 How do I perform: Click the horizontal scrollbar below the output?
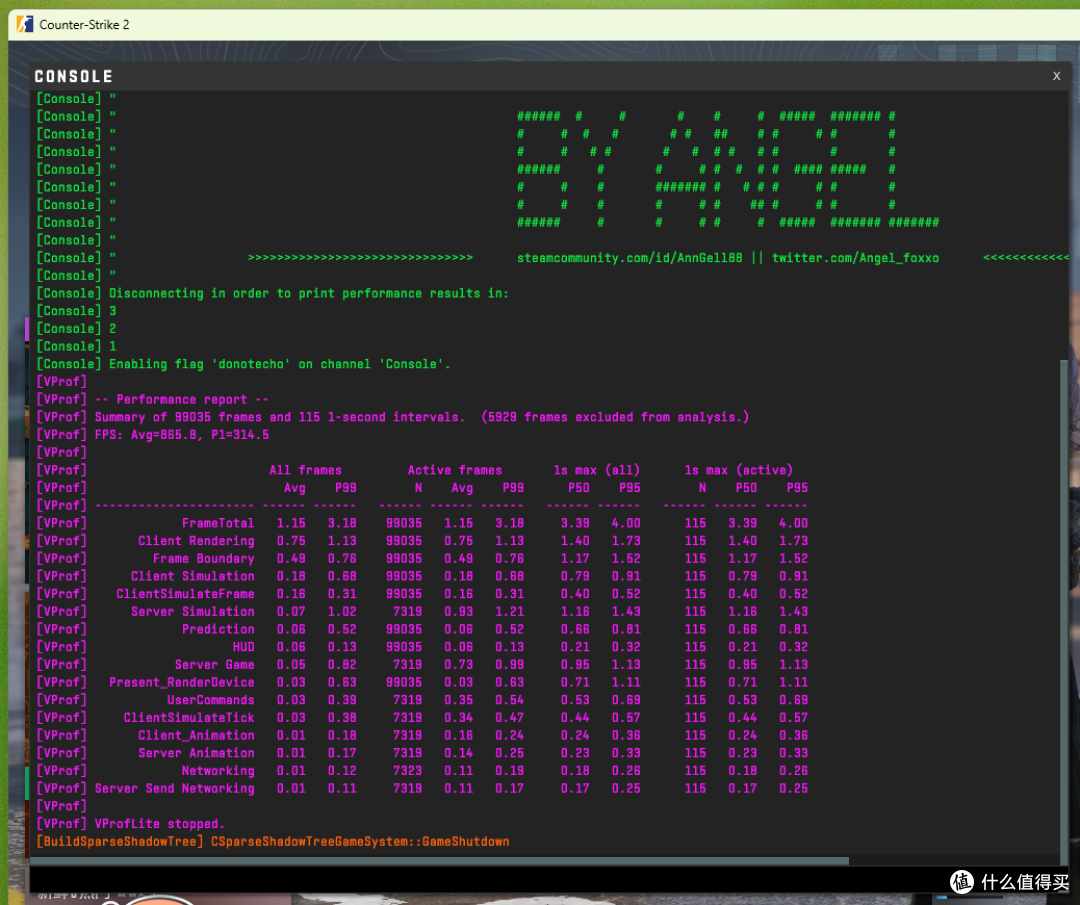(440, 860)
